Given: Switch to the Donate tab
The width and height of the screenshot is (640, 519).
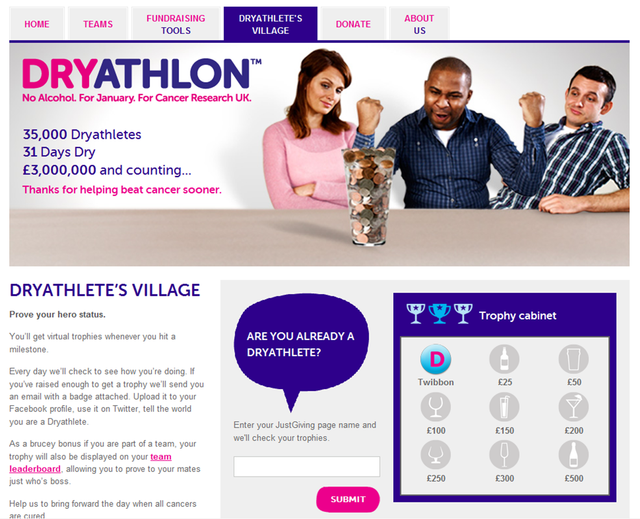Looking at the screenshot, I should point(353,24).
